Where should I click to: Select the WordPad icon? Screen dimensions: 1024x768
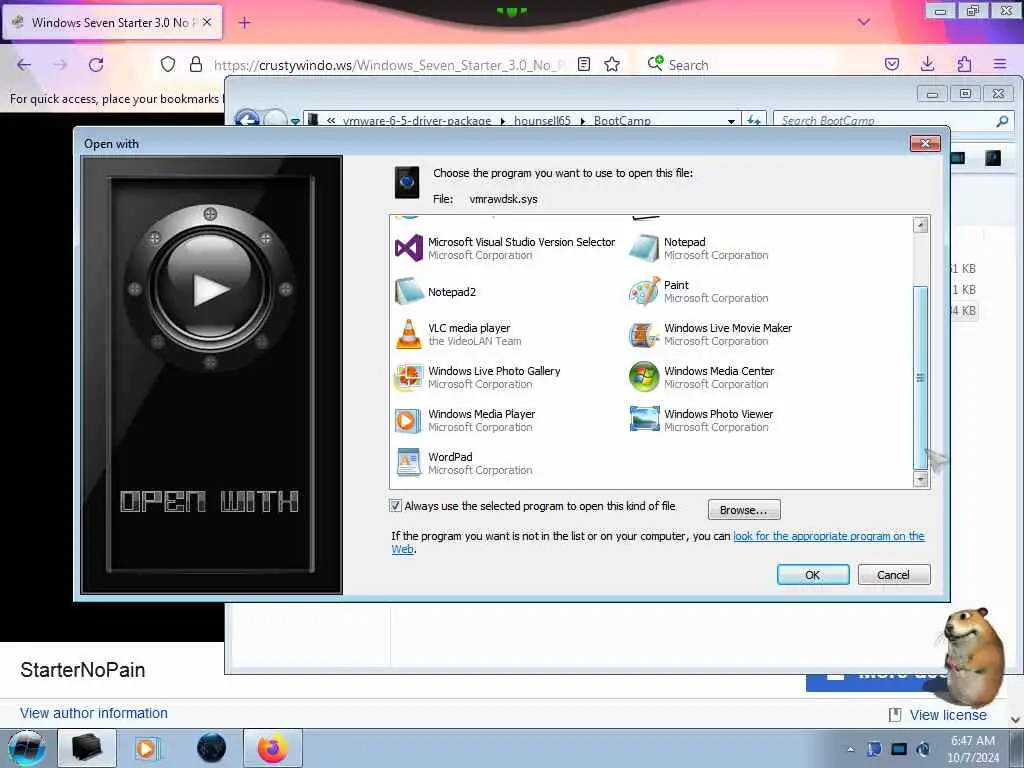coord(409,463)
